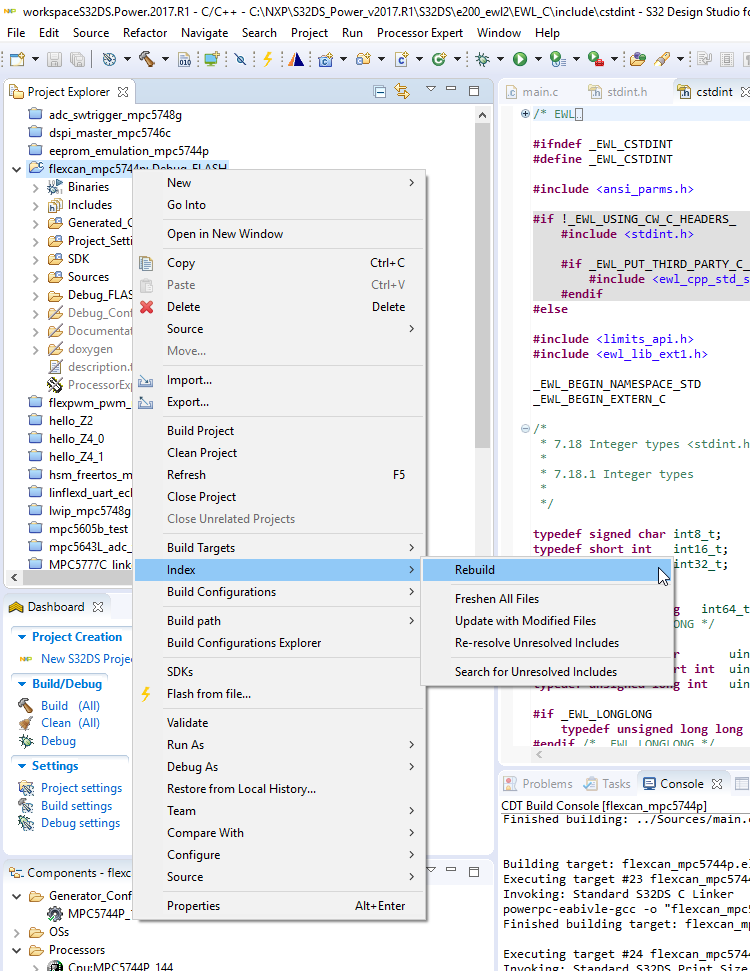The height and width of the screenshot is (971, 750).
Task: Switch to Problems tab
Action: point(538,784)
